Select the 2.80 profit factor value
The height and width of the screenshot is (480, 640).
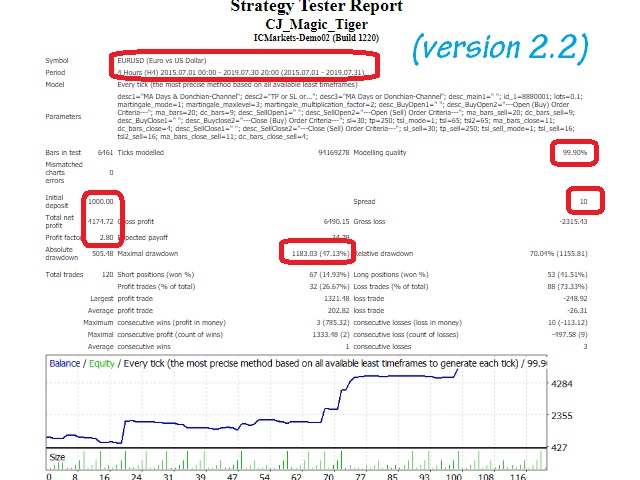(107, 238)
